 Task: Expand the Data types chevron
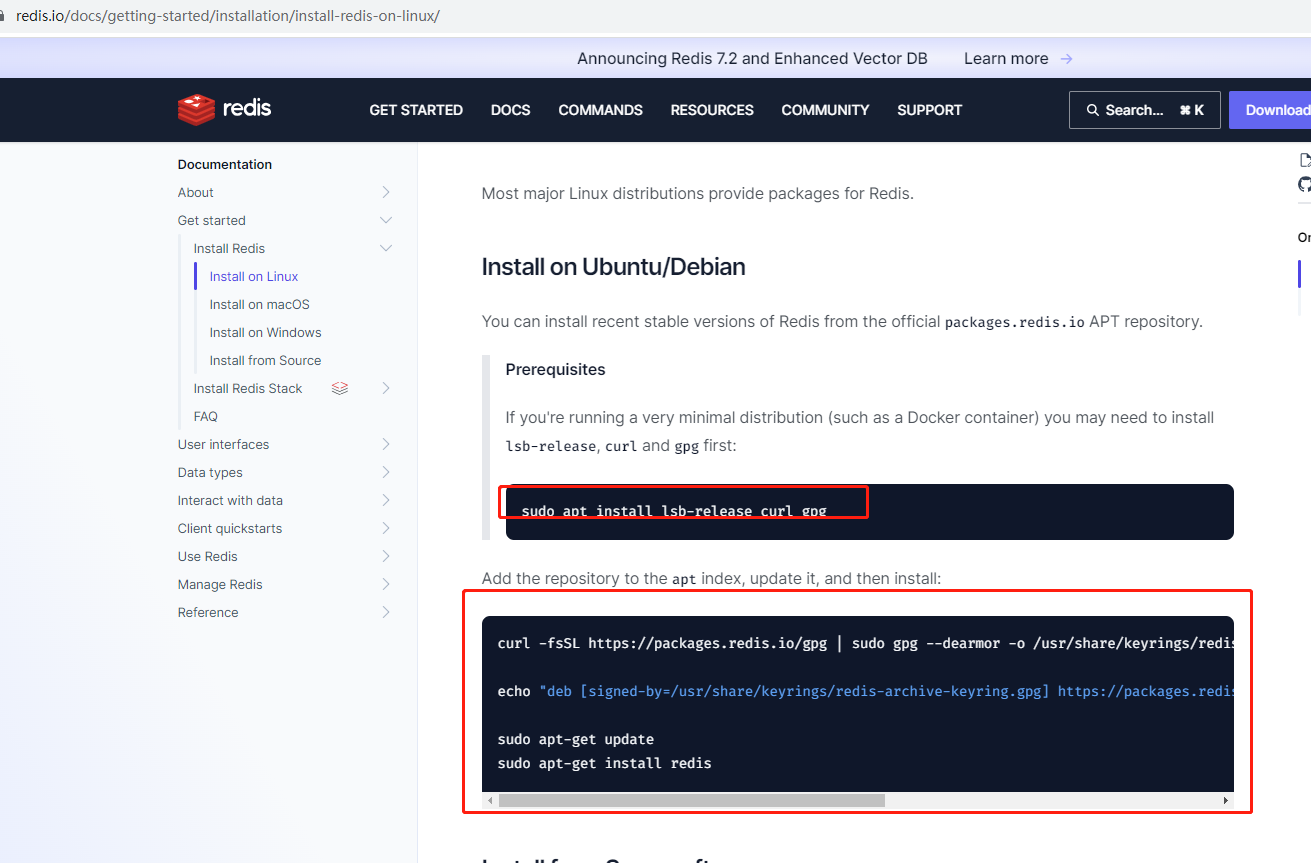(386, 472)
